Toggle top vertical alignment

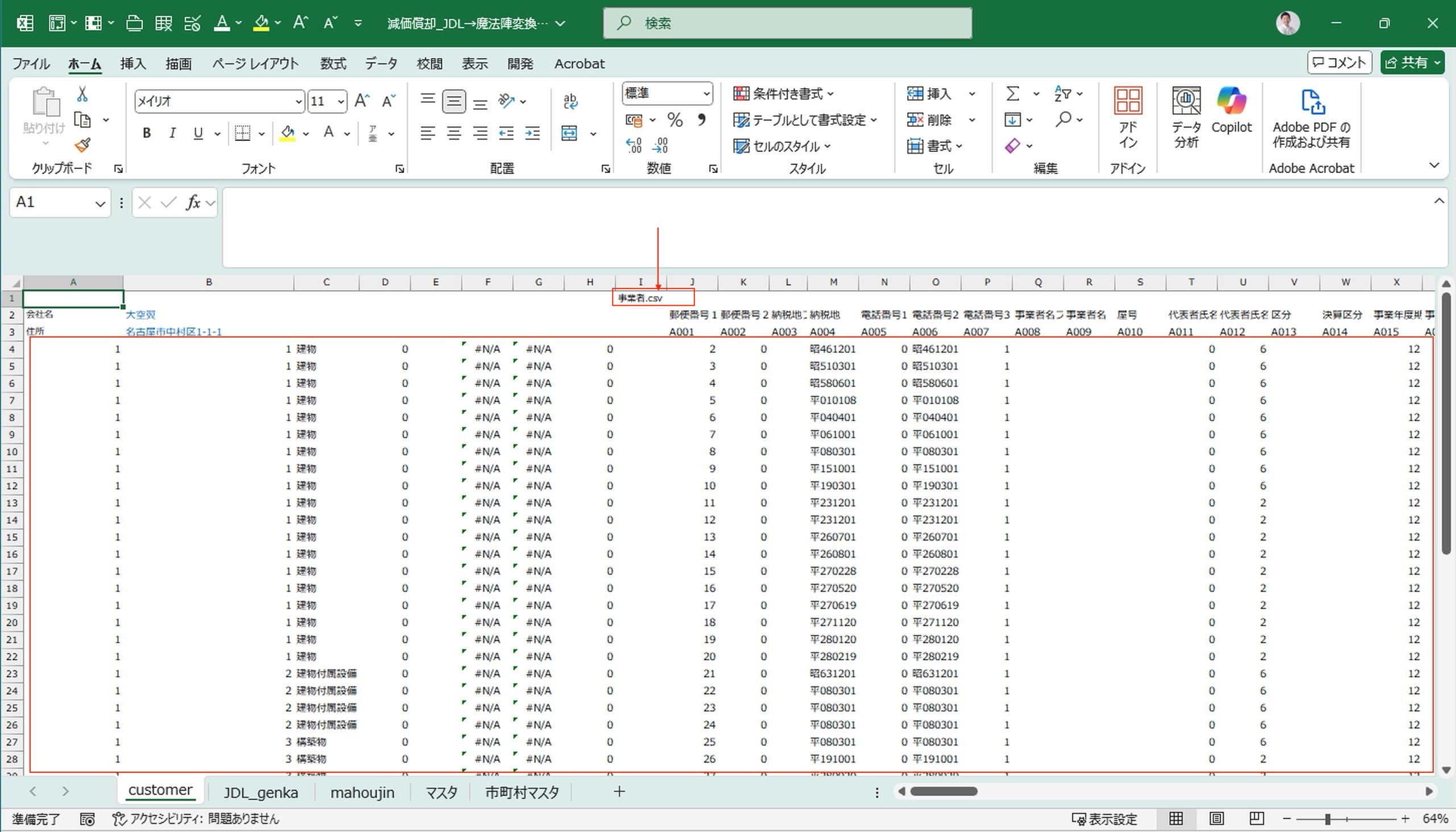[428, 101]
